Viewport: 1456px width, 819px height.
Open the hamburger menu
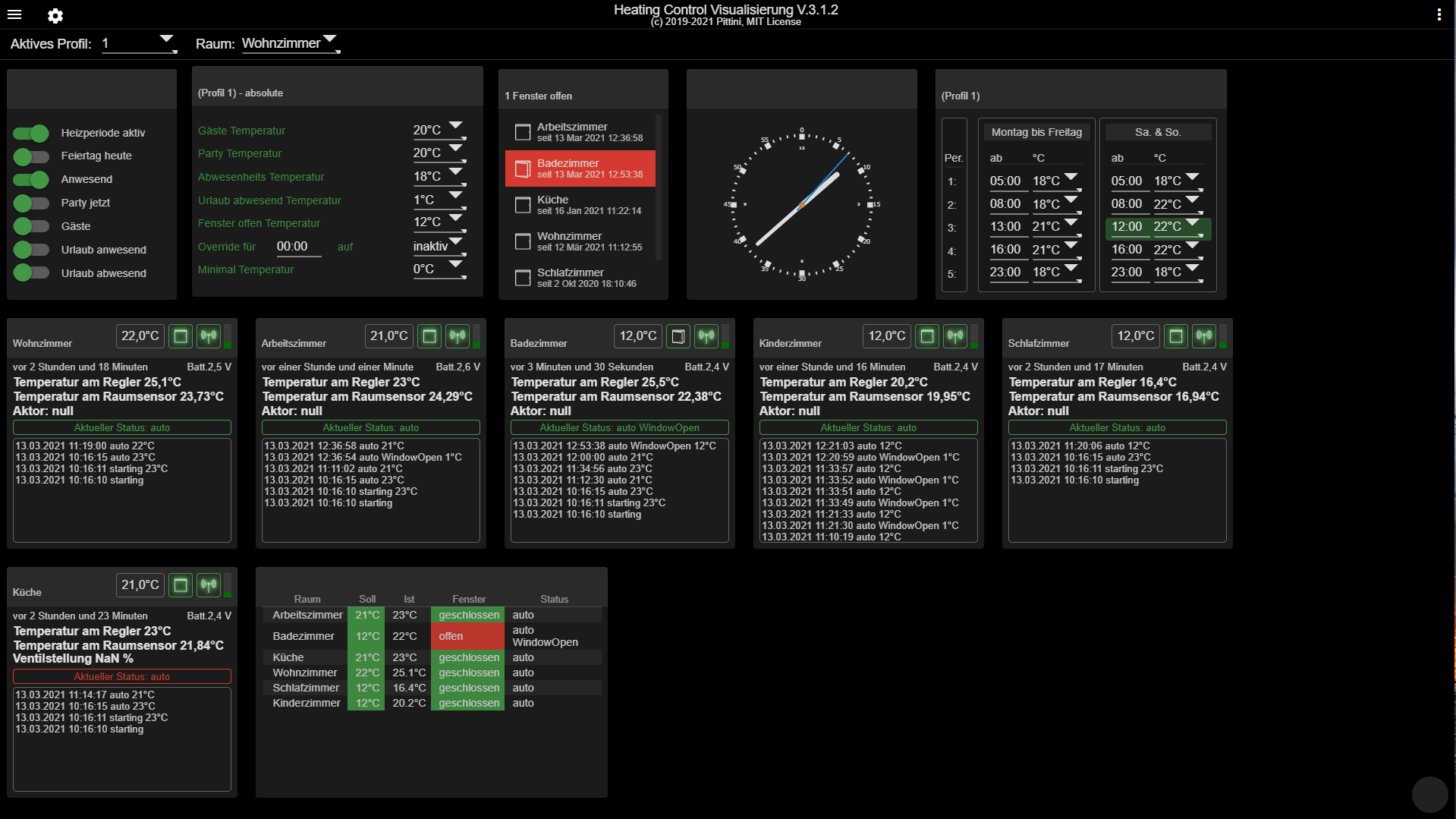(x=14, y=14)
